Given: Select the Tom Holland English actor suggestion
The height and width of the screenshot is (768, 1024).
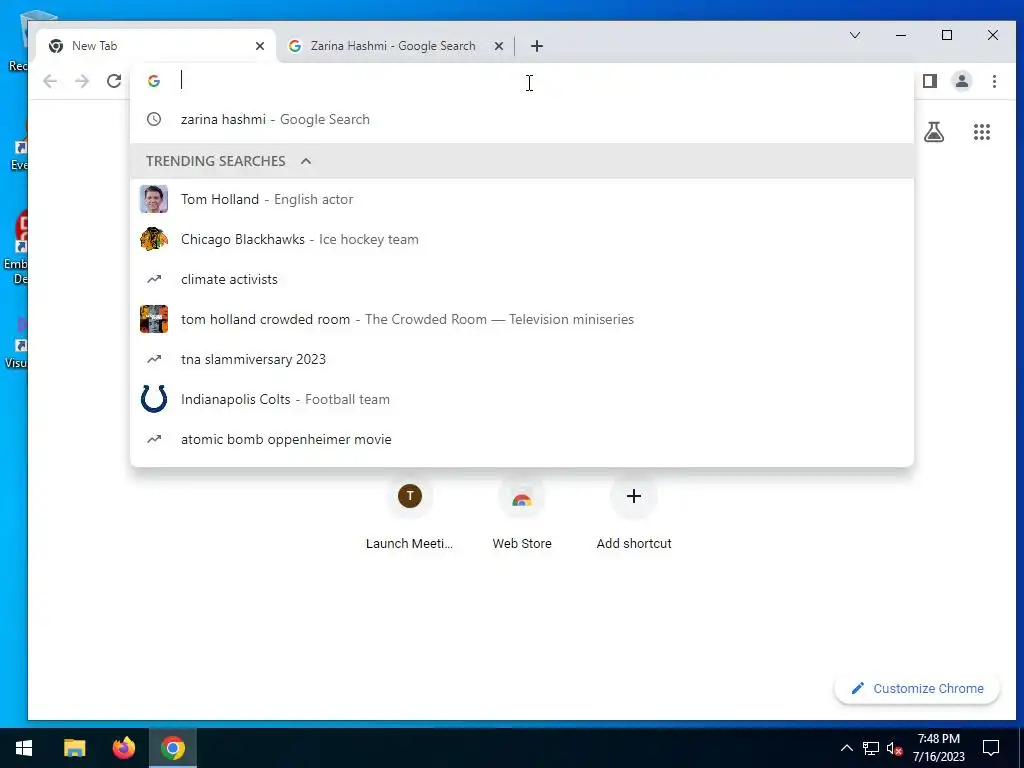Looking at the screenshot, I should click(522, 199).
